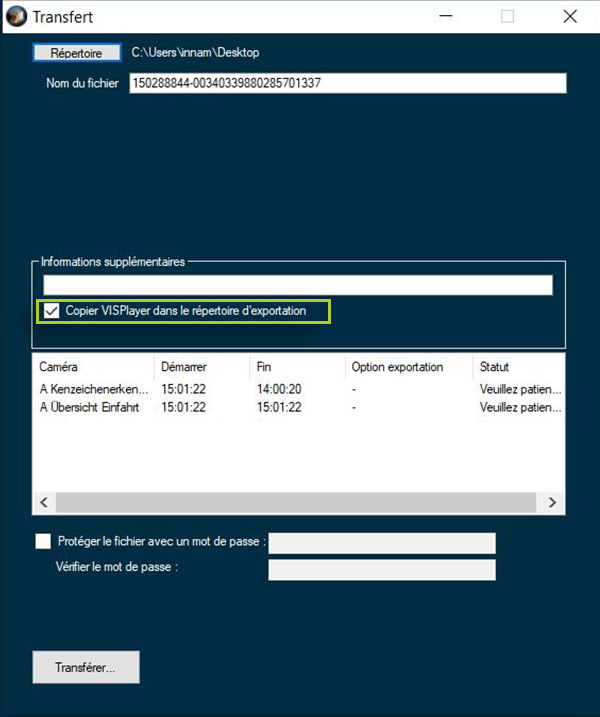Click the Statut column header
600x717 pixels.
518,367
